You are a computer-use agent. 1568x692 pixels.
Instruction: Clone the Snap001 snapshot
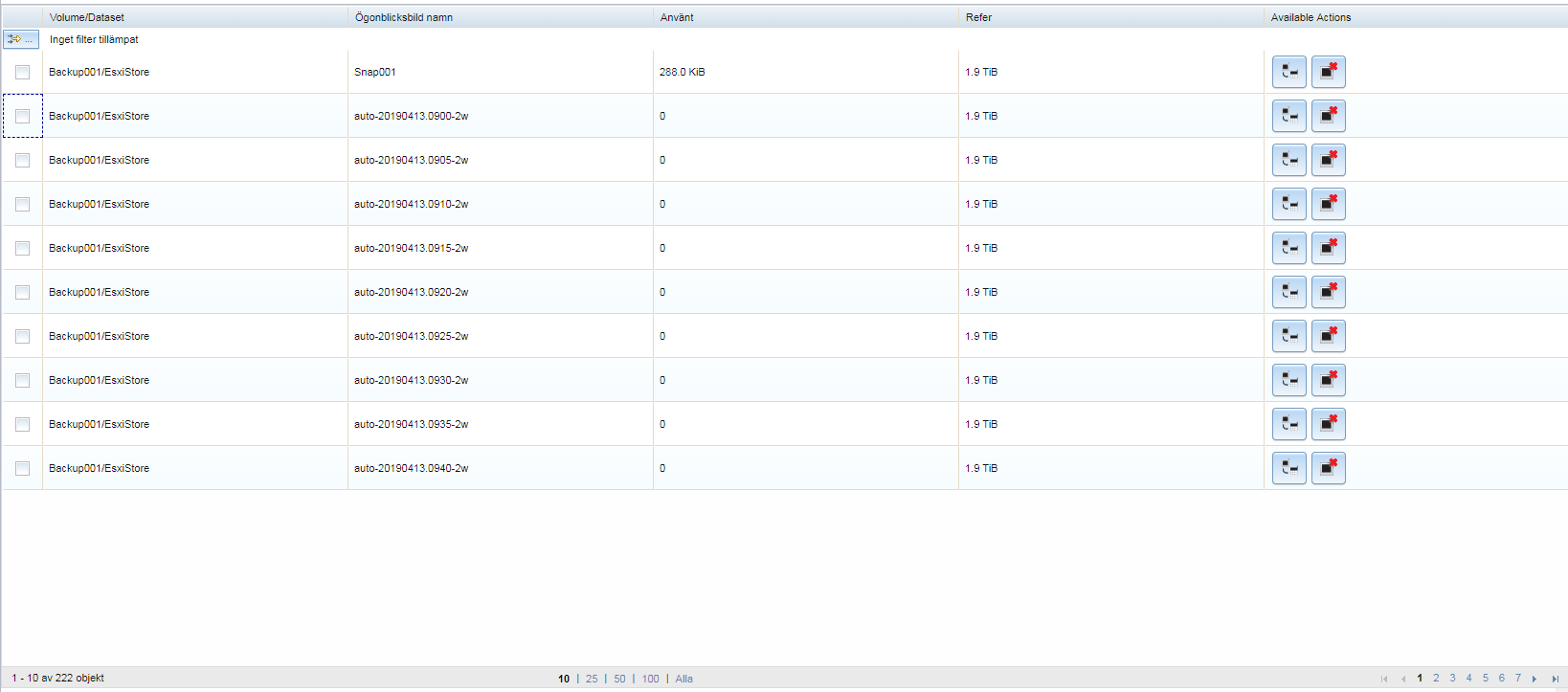[x=1288, y=72]
